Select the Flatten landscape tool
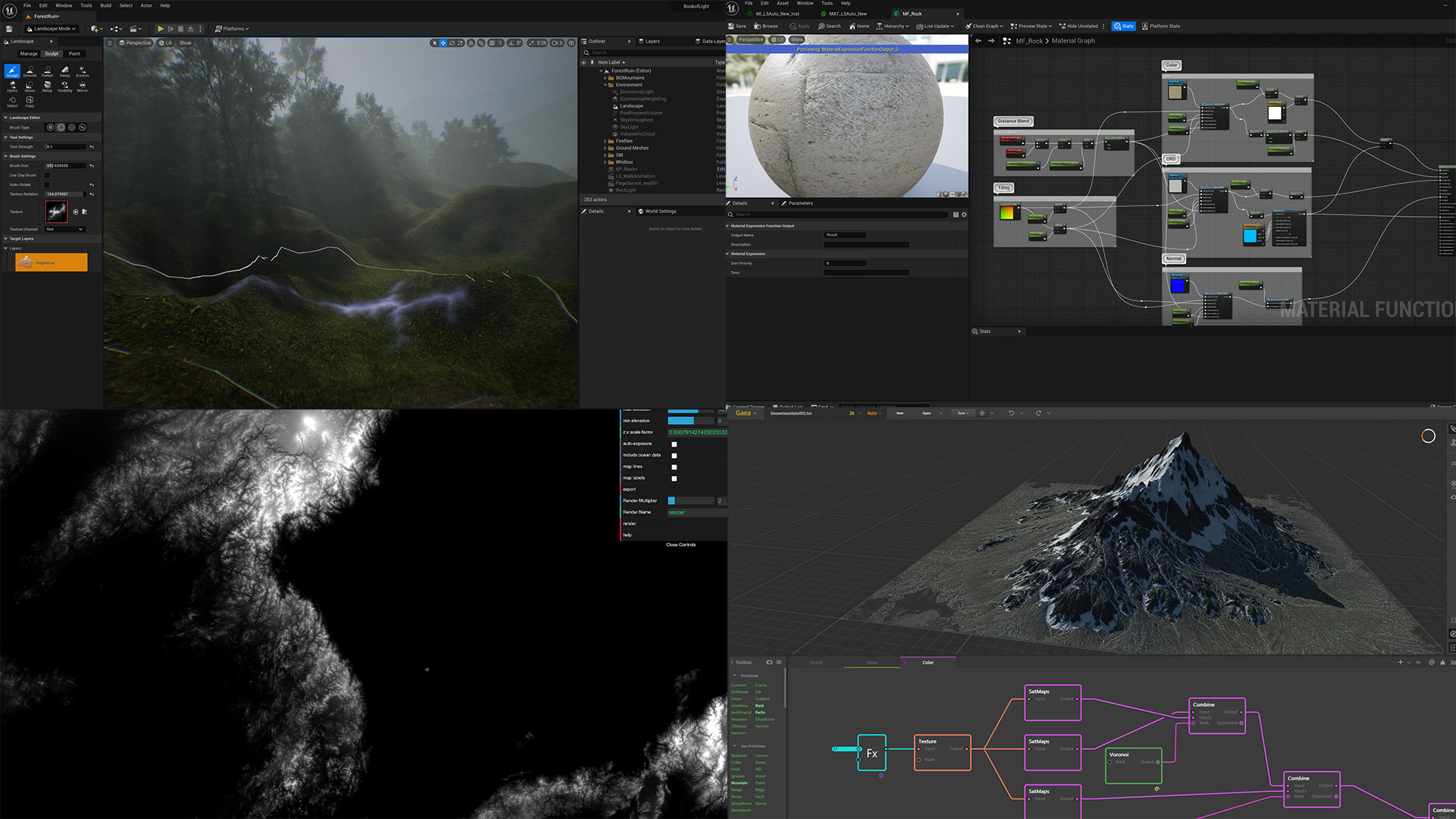 pos(47,71)
